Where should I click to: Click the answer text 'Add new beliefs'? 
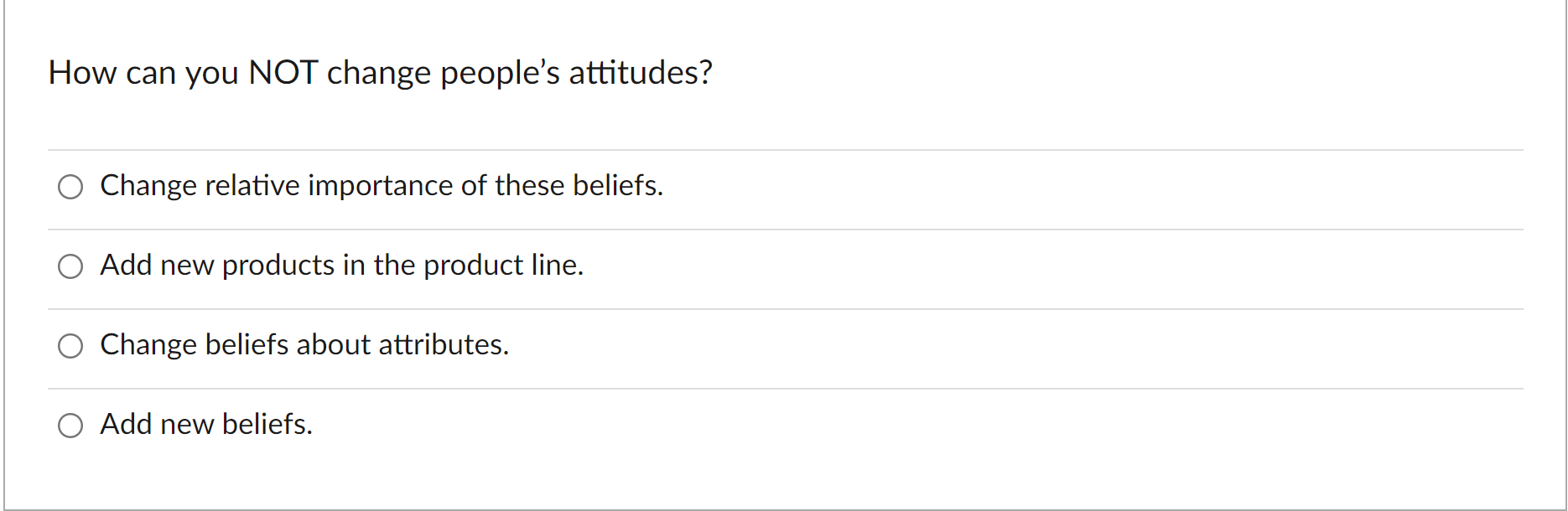(x=206, y=425)
